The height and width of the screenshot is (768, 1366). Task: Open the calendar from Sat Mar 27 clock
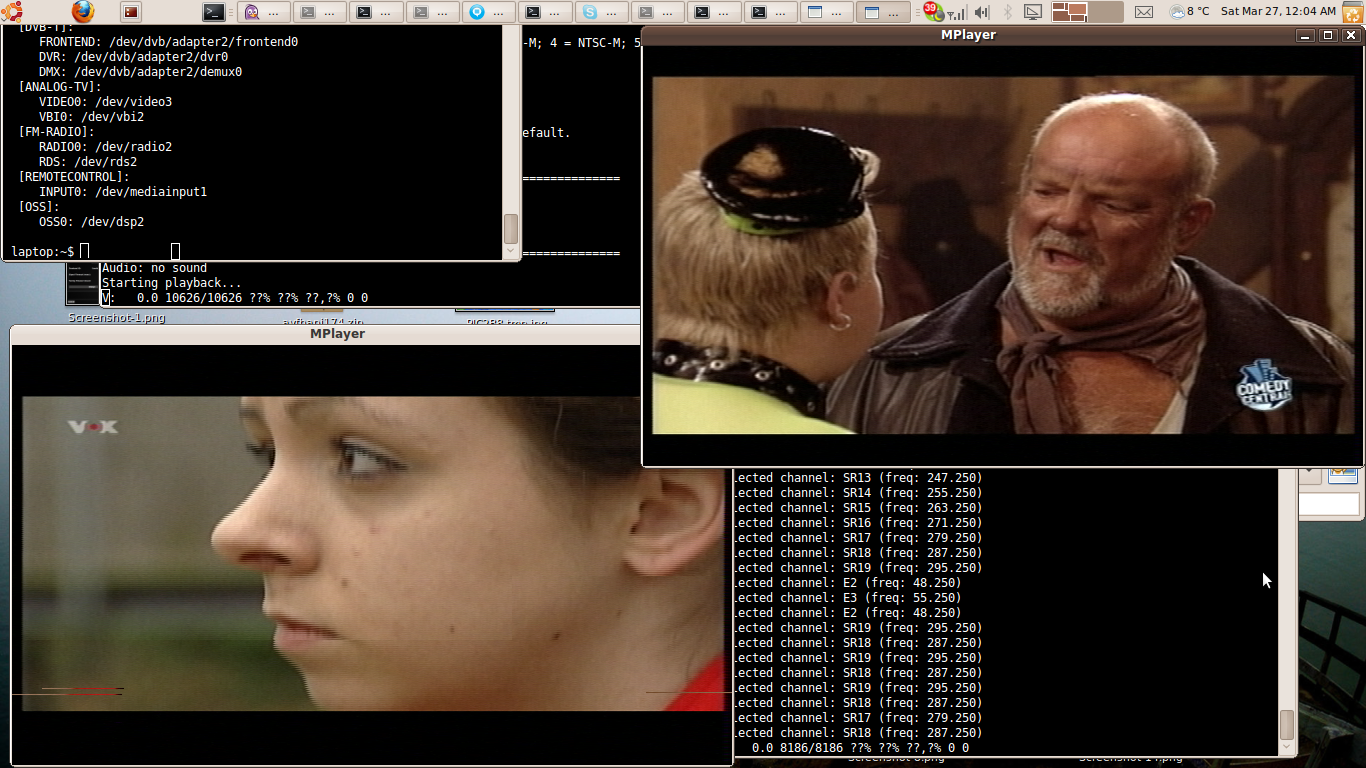click(1278, 12)
